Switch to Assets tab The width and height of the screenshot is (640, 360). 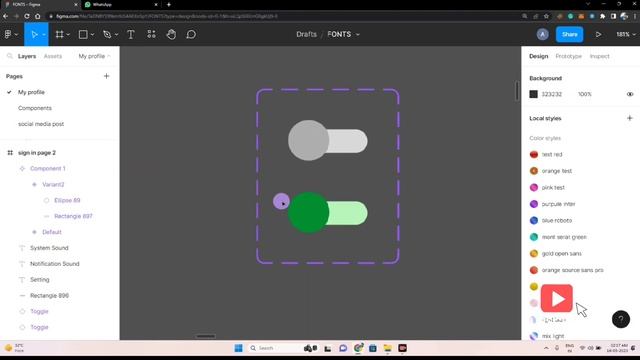pos(53,56)
